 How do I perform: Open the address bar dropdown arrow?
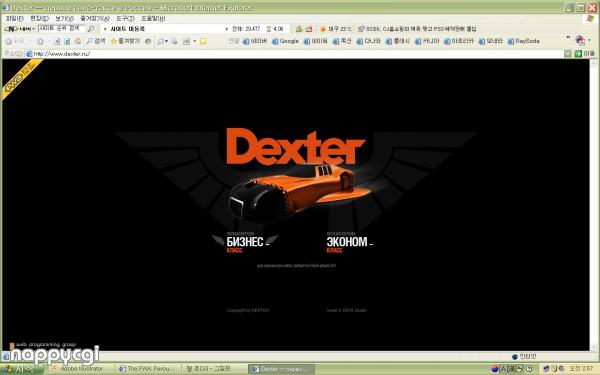(x=568, y=54)
